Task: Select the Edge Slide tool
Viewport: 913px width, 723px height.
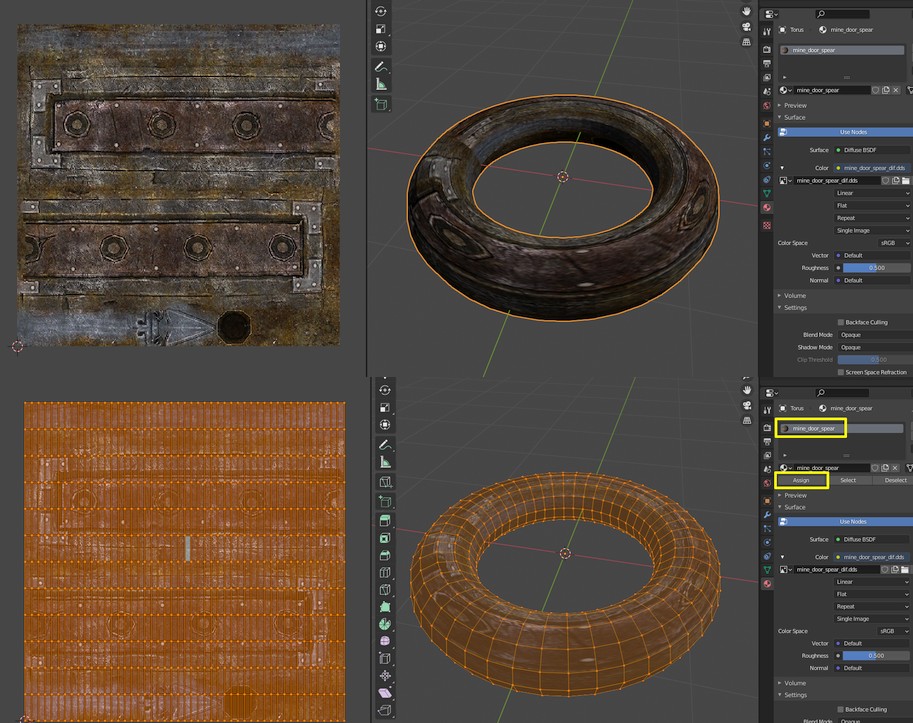Action: click(x=385, y=658)
